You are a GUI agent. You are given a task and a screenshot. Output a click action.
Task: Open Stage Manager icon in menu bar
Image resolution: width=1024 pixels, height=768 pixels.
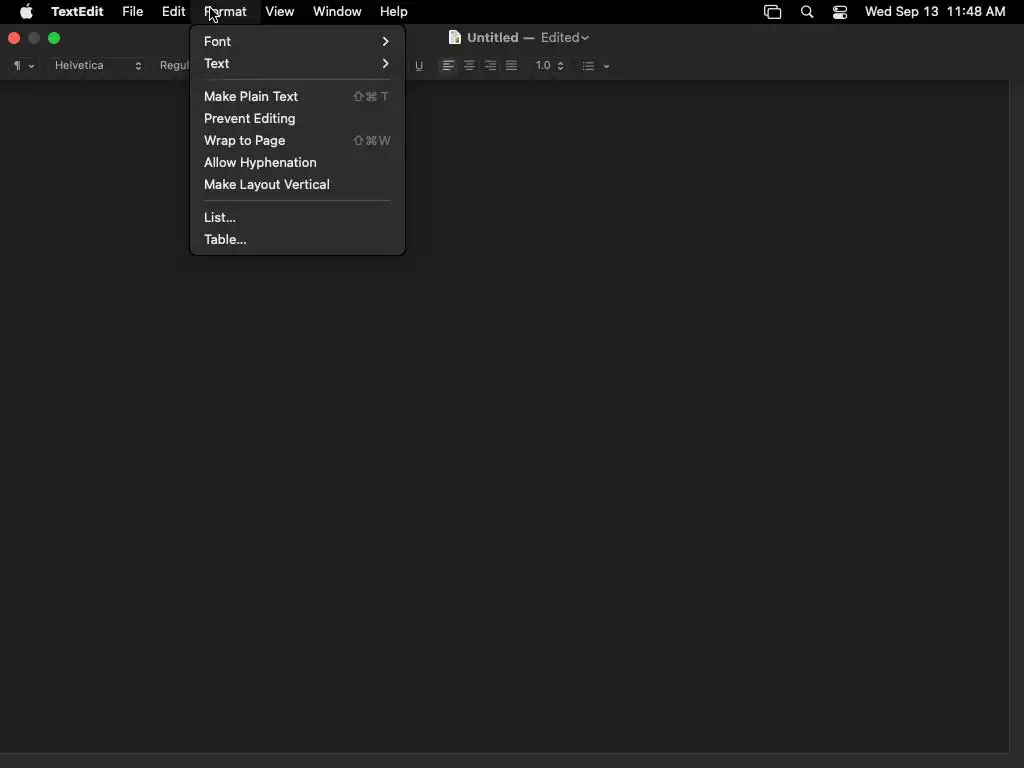tap(773, 12)
